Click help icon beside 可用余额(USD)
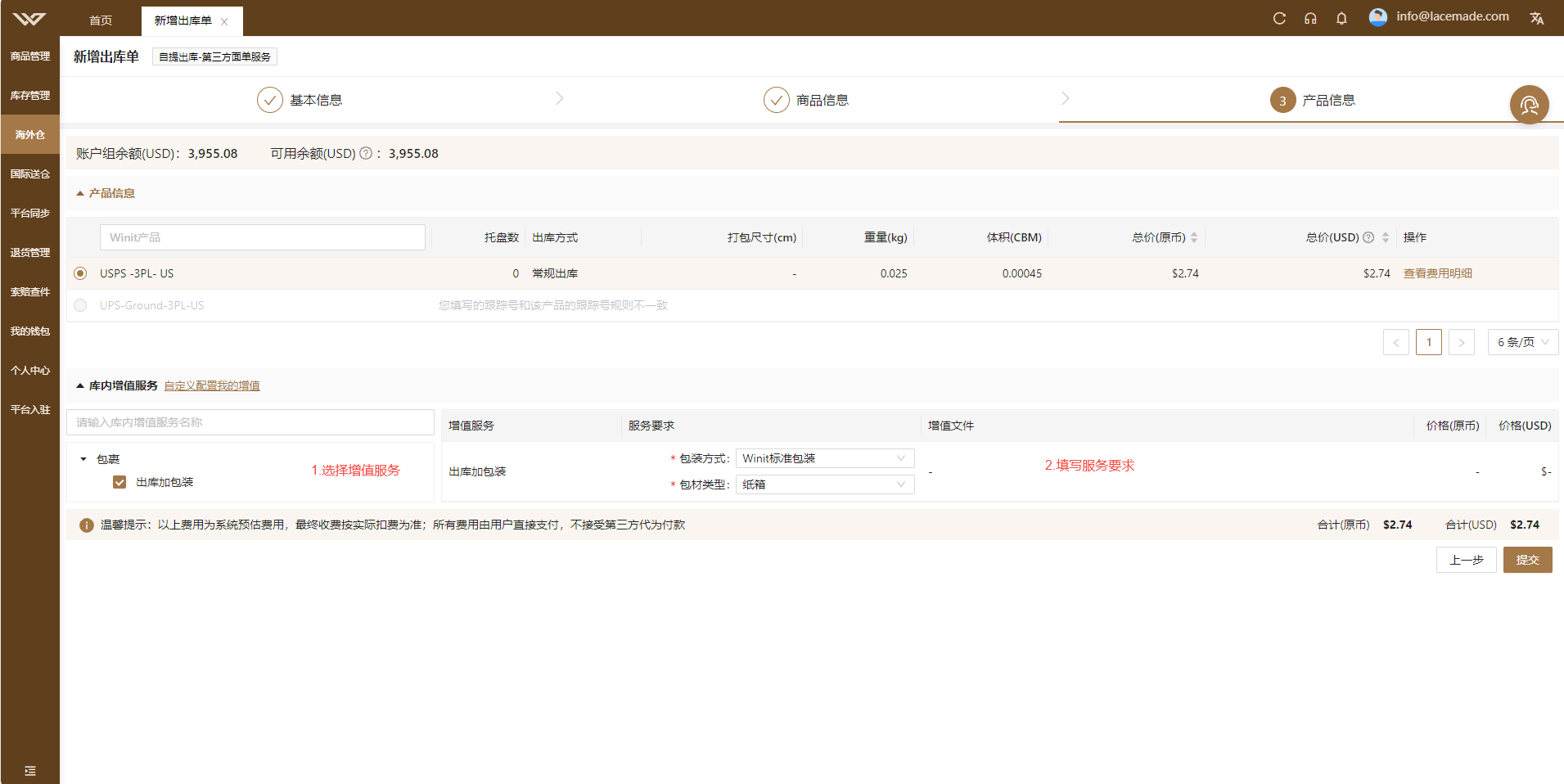1564x784 pixels. point(366,153)
